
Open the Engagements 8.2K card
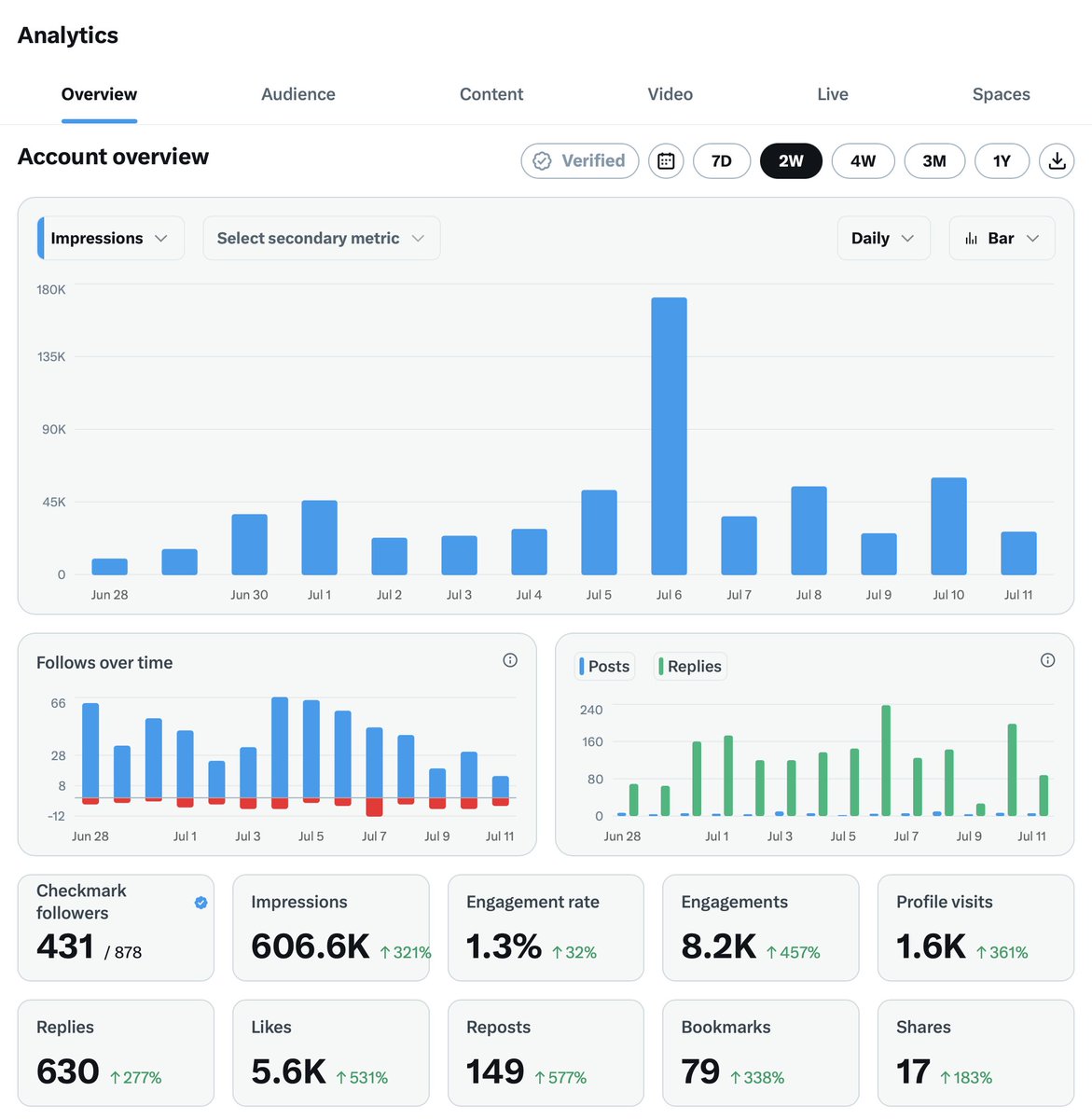[x=761, y=928]
